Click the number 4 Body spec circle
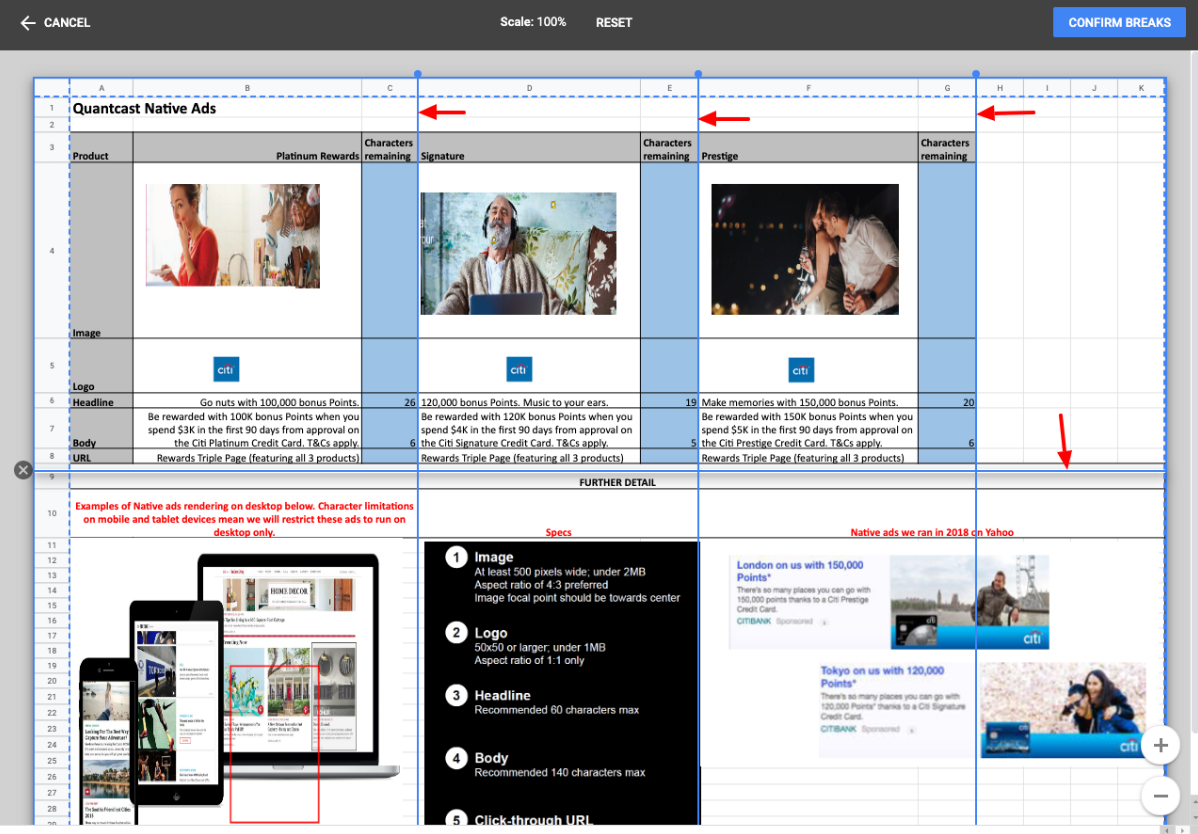1198x834 pixels. coord(456,758)
